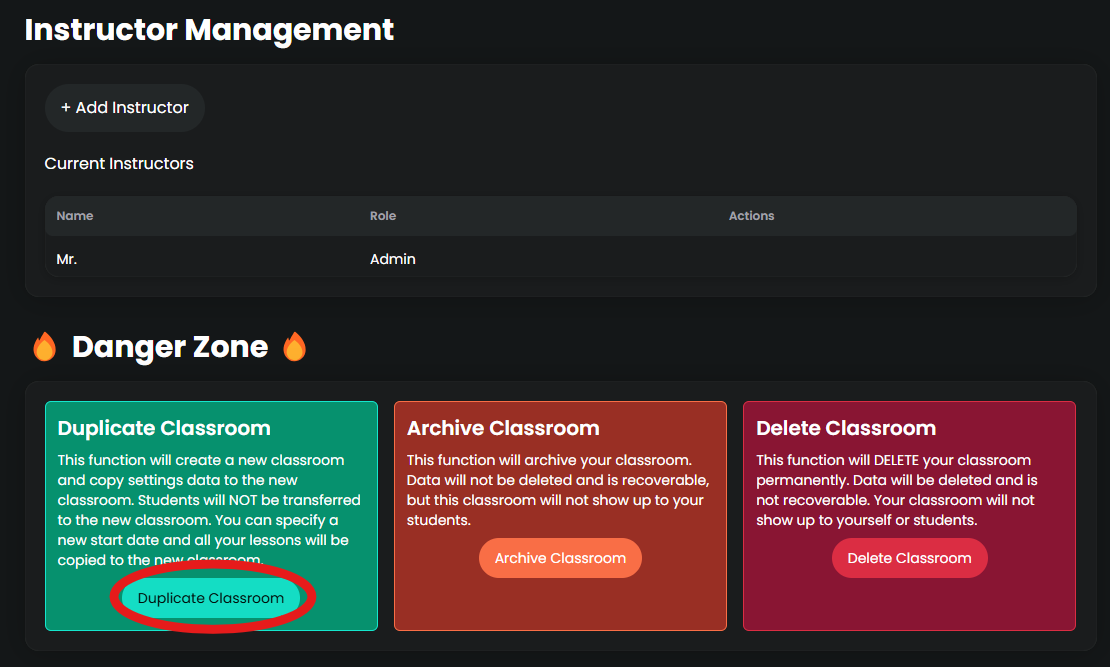Screen dimensions: 1110x667
Task: Select the Actions column header
Action: (751, 216)
